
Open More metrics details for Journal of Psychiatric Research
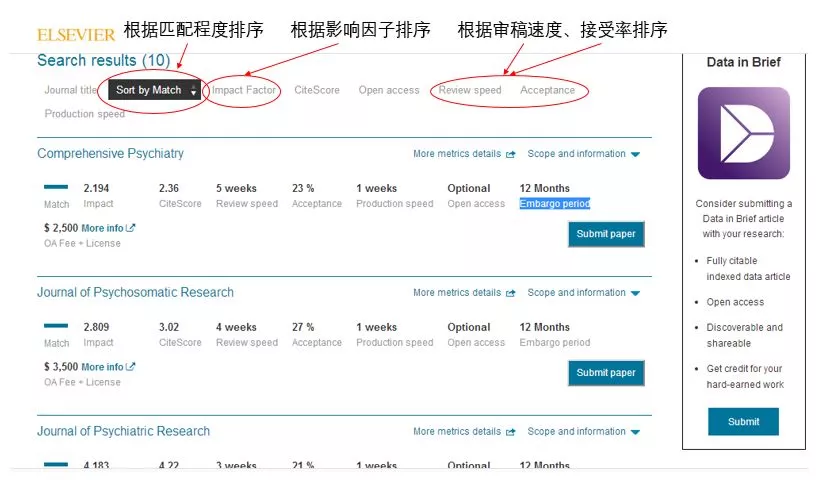tap(464, 432)
